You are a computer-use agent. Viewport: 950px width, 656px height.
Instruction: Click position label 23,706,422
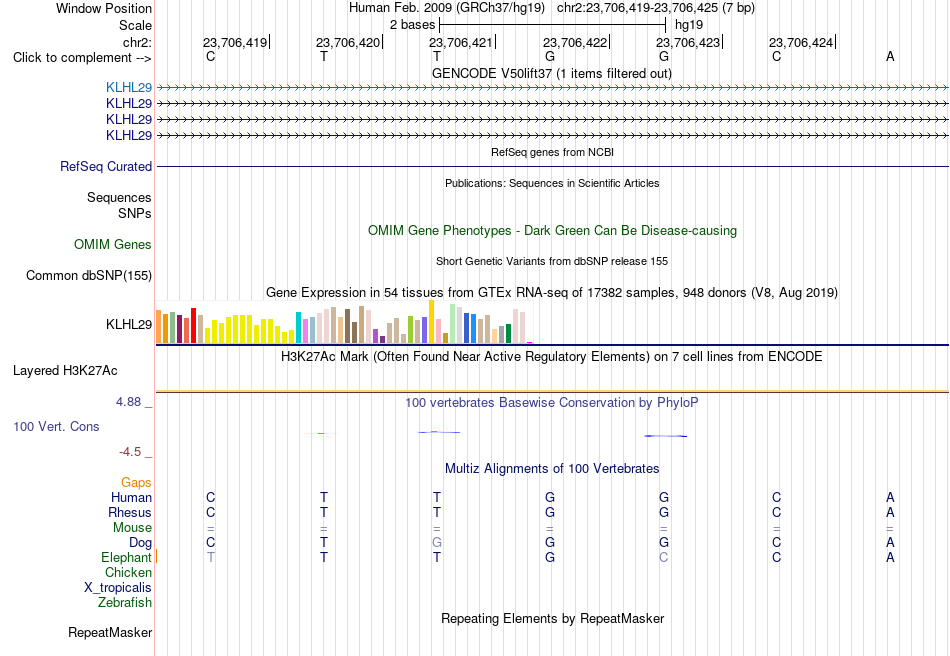[575, 42]
